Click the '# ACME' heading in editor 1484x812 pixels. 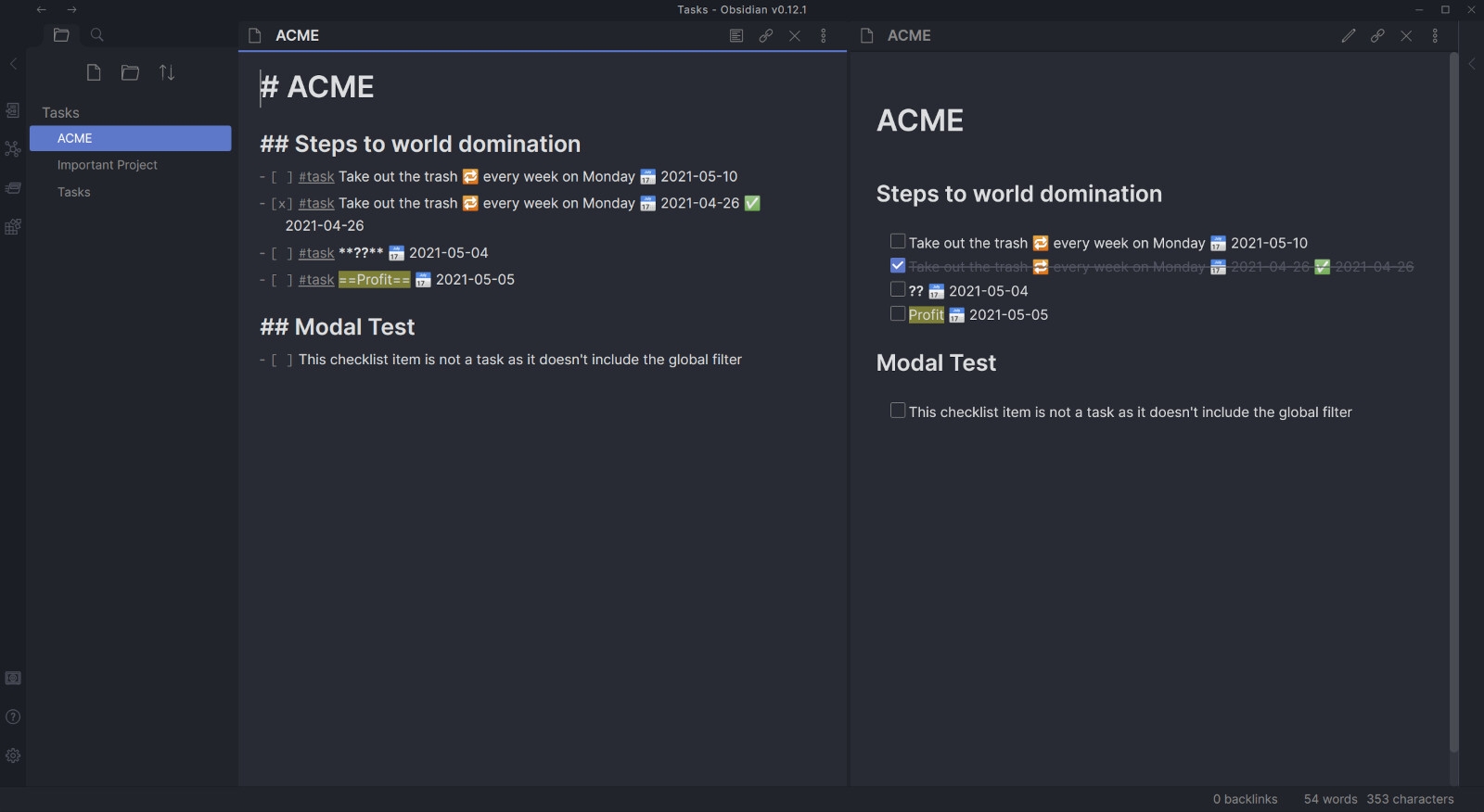(x=317, y=87)
